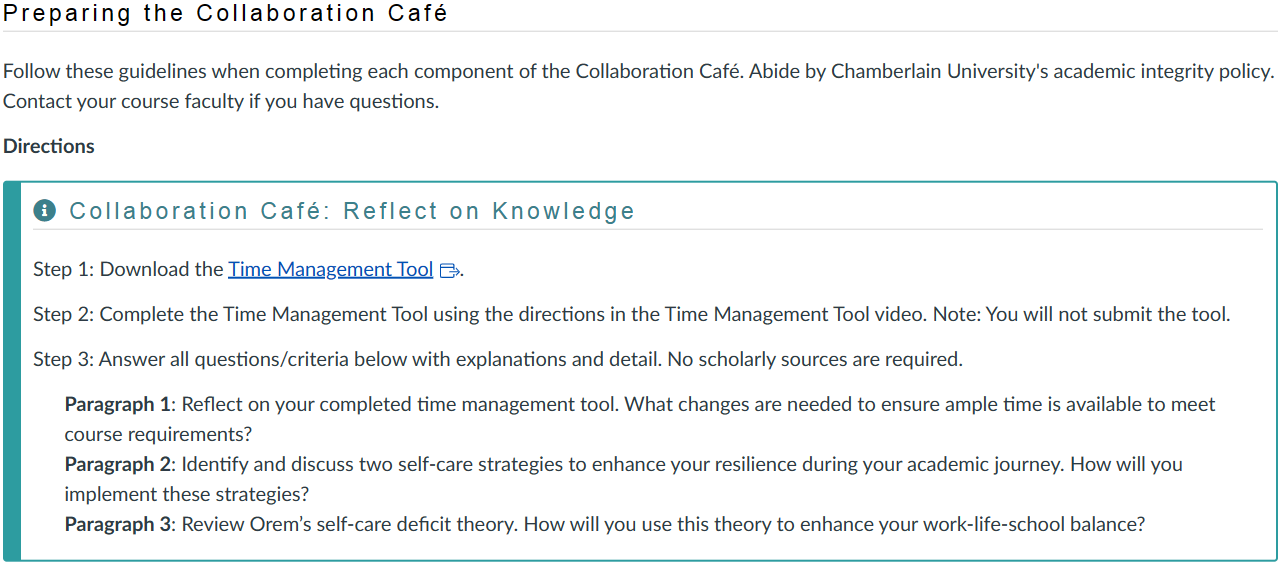Viewport: 1282px width, 569px height.
Task: Click the "Step 2" label text
Action: 63,315
